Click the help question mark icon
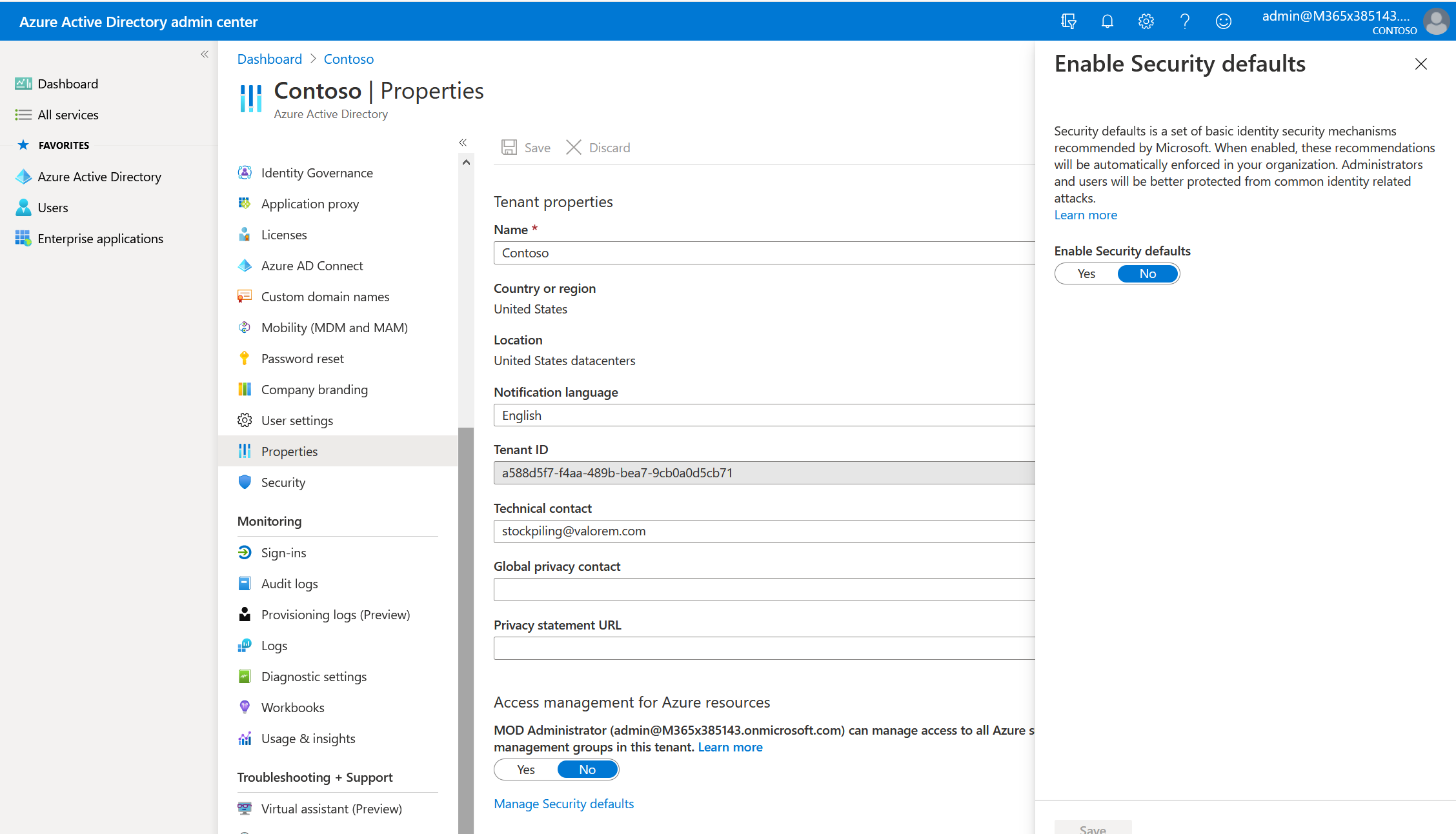This screenshot has height=834, width=1456. click(x=1184, y=21)
